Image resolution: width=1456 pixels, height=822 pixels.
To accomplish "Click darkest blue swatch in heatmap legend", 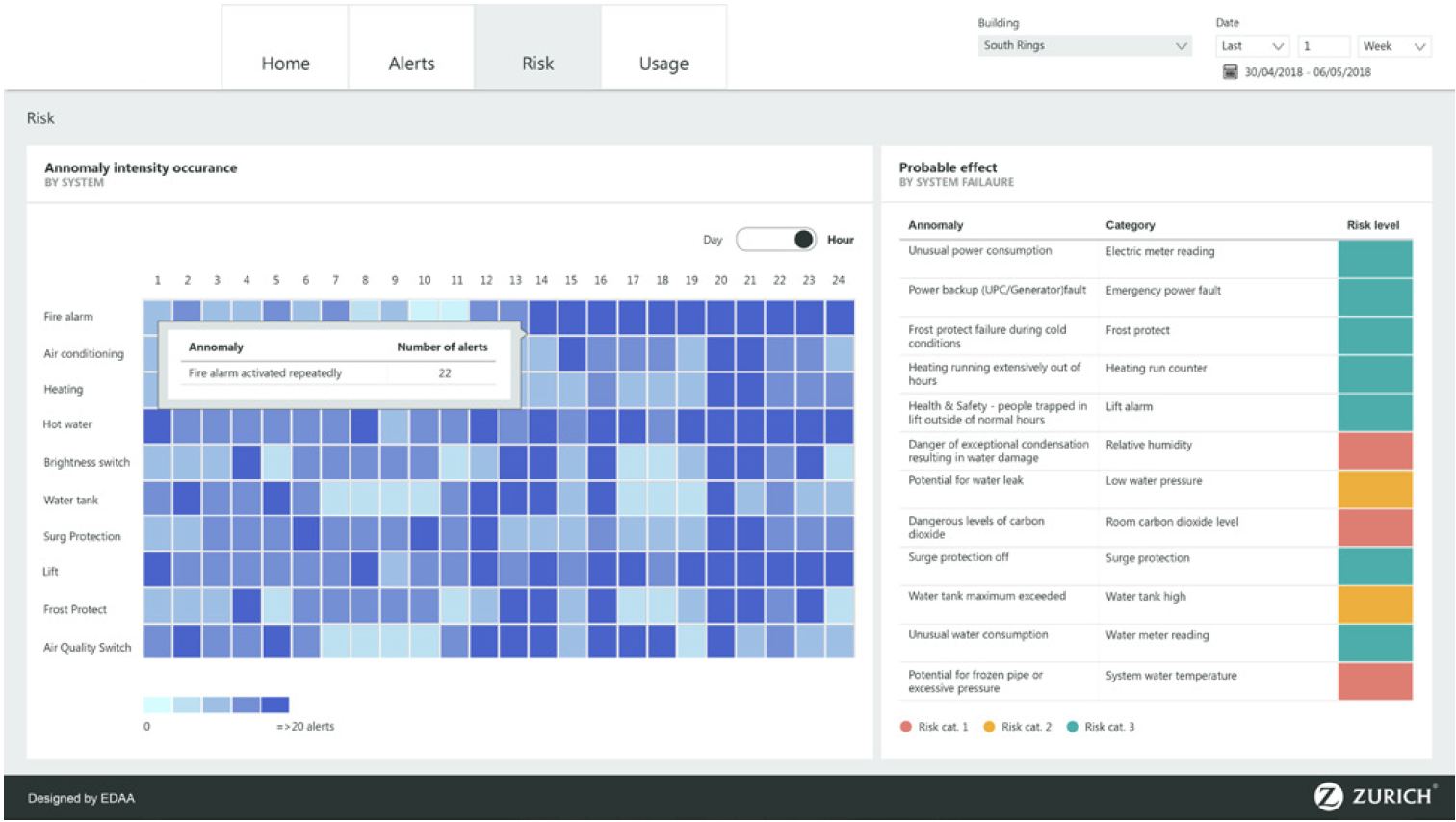I will (275, 705).
